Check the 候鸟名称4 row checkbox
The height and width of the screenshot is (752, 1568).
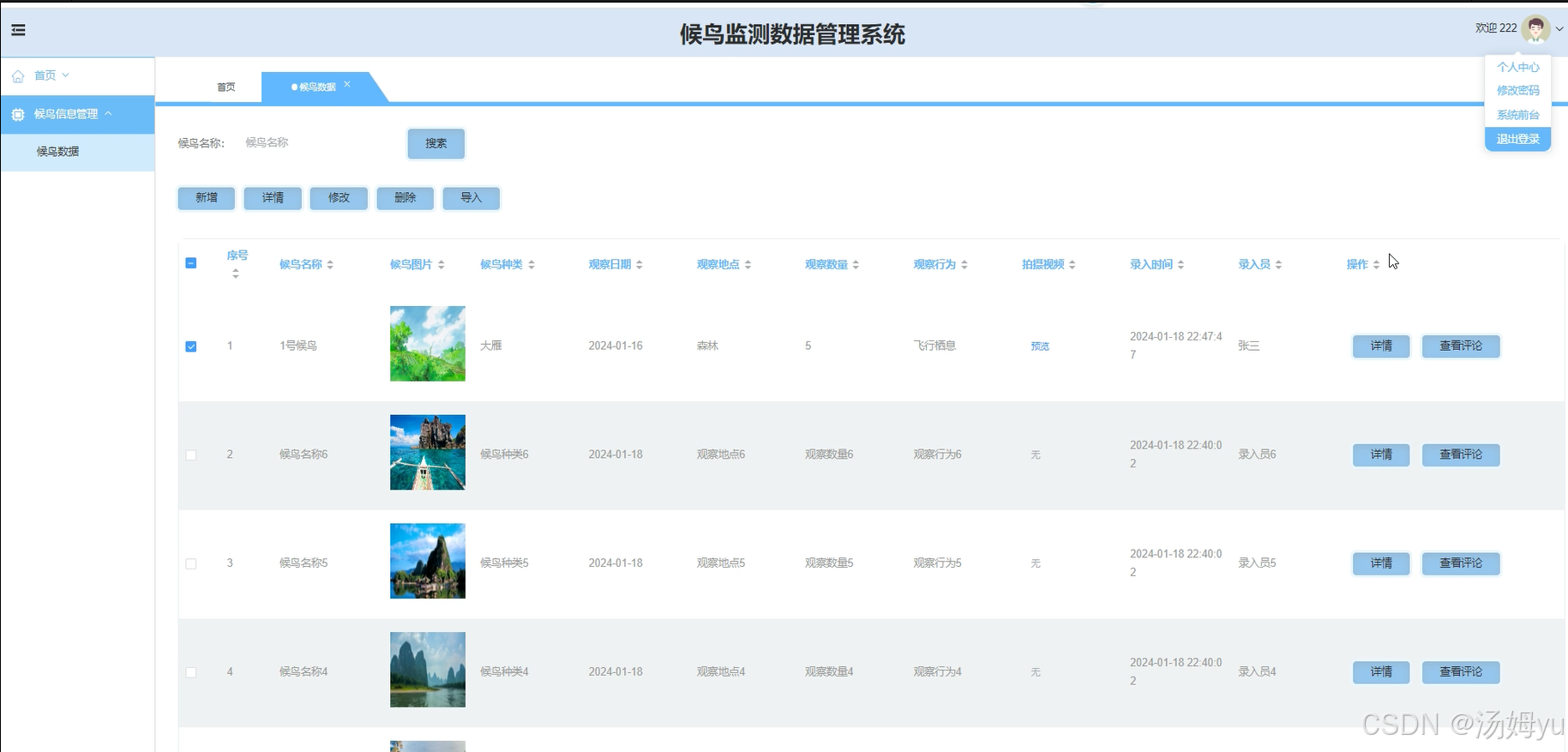[x=191, y=673]
